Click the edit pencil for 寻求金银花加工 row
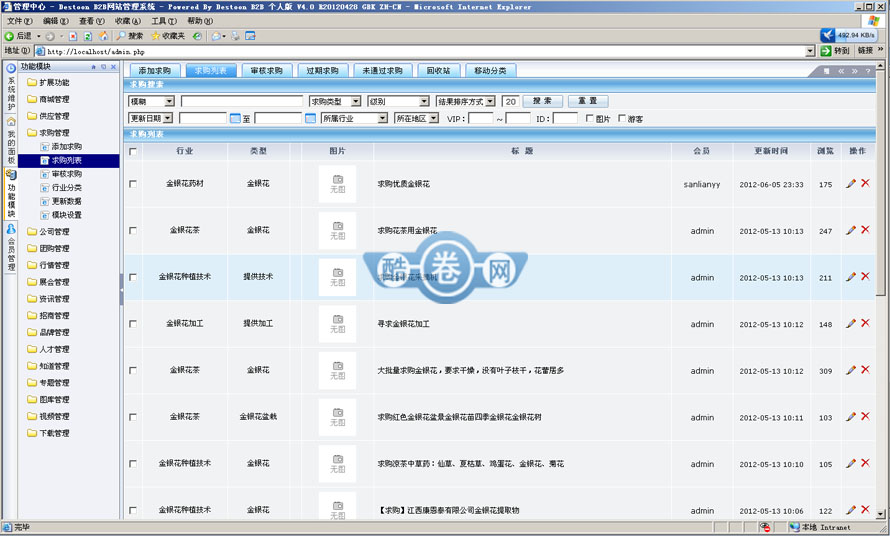Viewport: 890px width, 536px height. click(851, 324)
